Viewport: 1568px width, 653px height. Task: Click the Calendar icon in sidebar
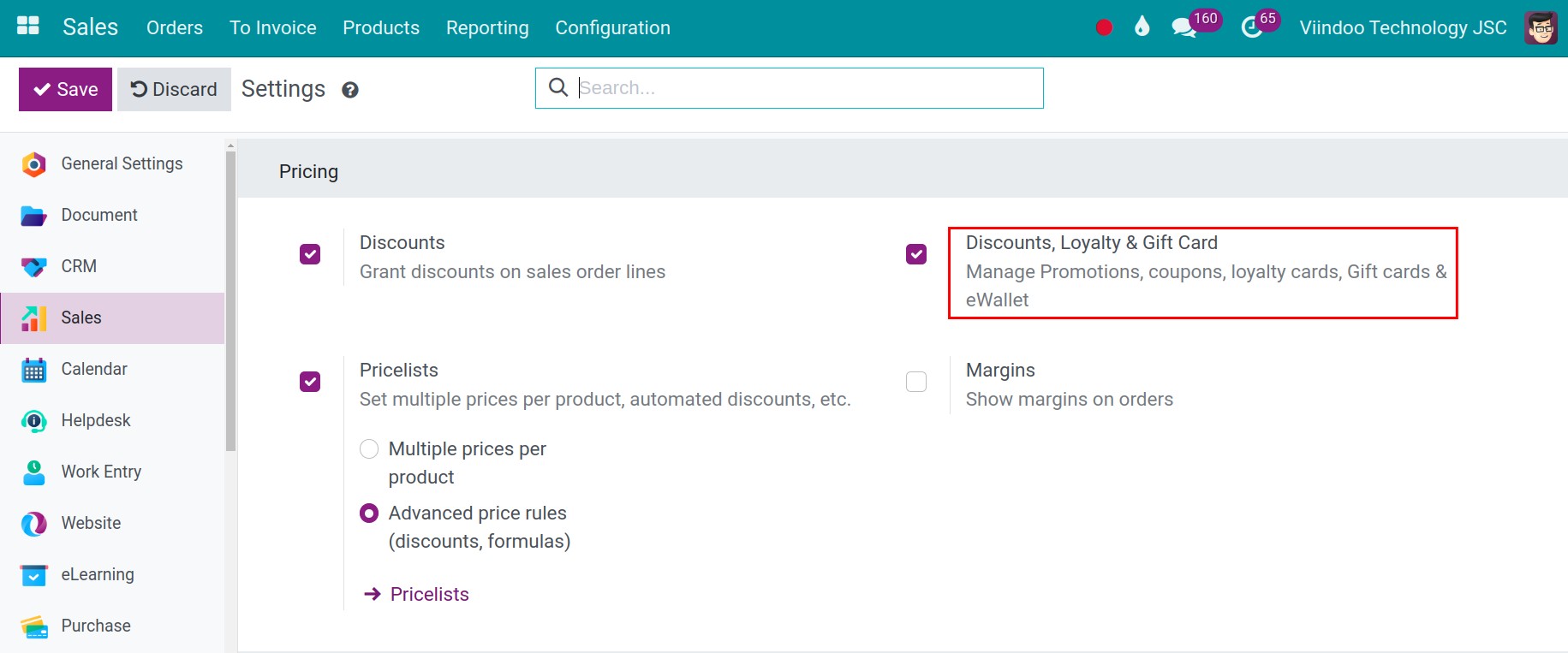33,369
